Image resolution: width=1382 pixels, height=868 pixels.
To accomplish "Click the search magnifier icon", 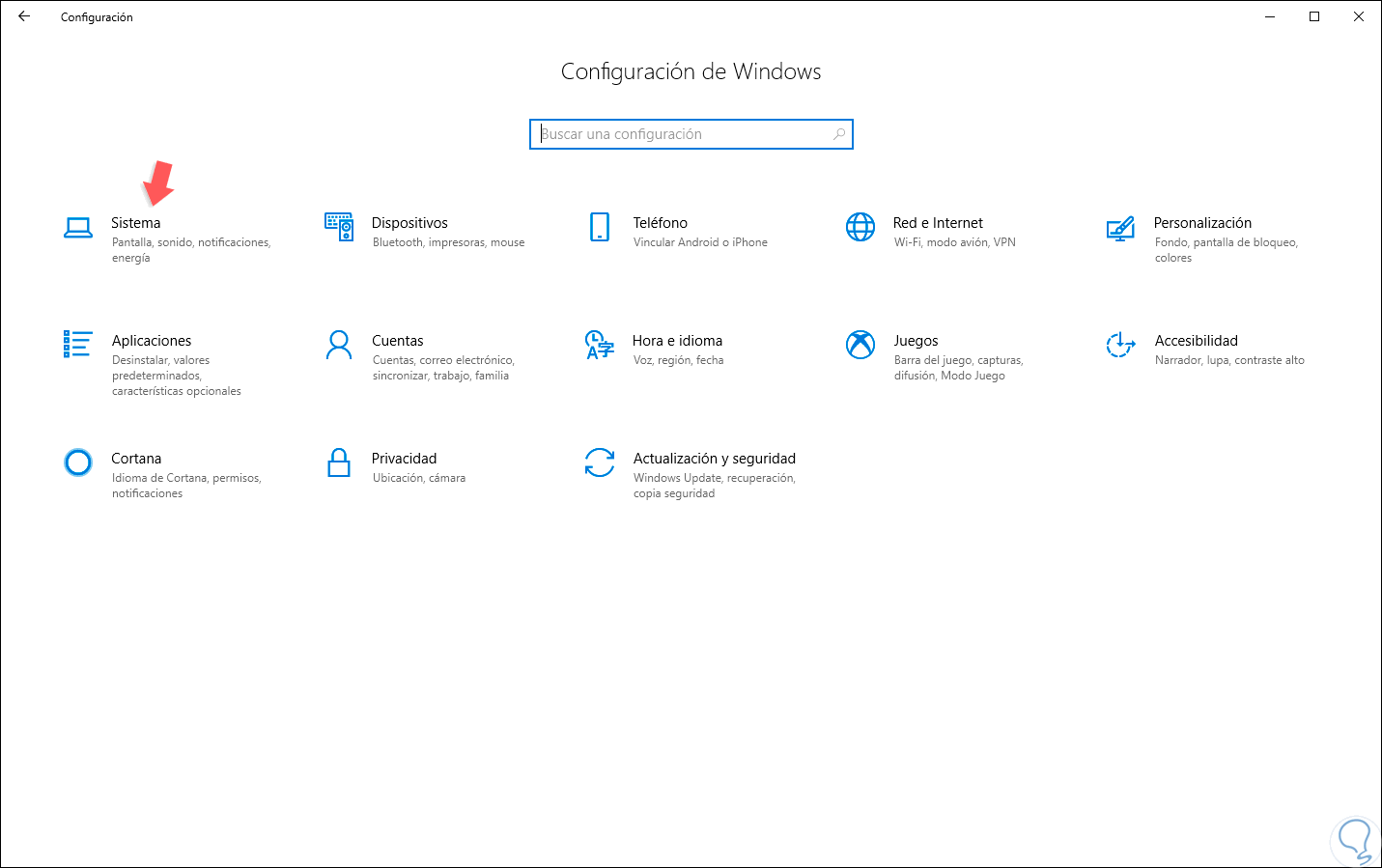I will tap(839, 134).
